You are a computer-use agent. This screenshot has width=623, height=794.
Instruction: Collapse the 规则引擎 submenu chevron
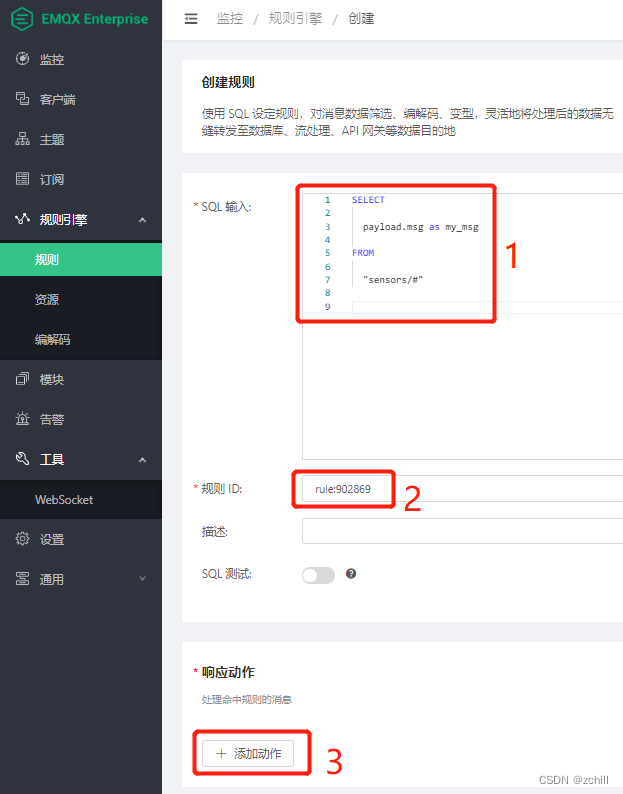142,220
